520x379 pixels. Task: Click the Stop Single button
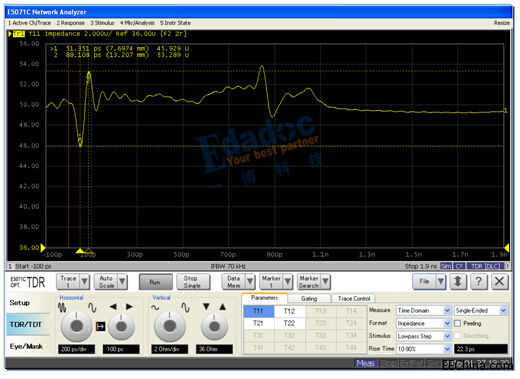193,282
